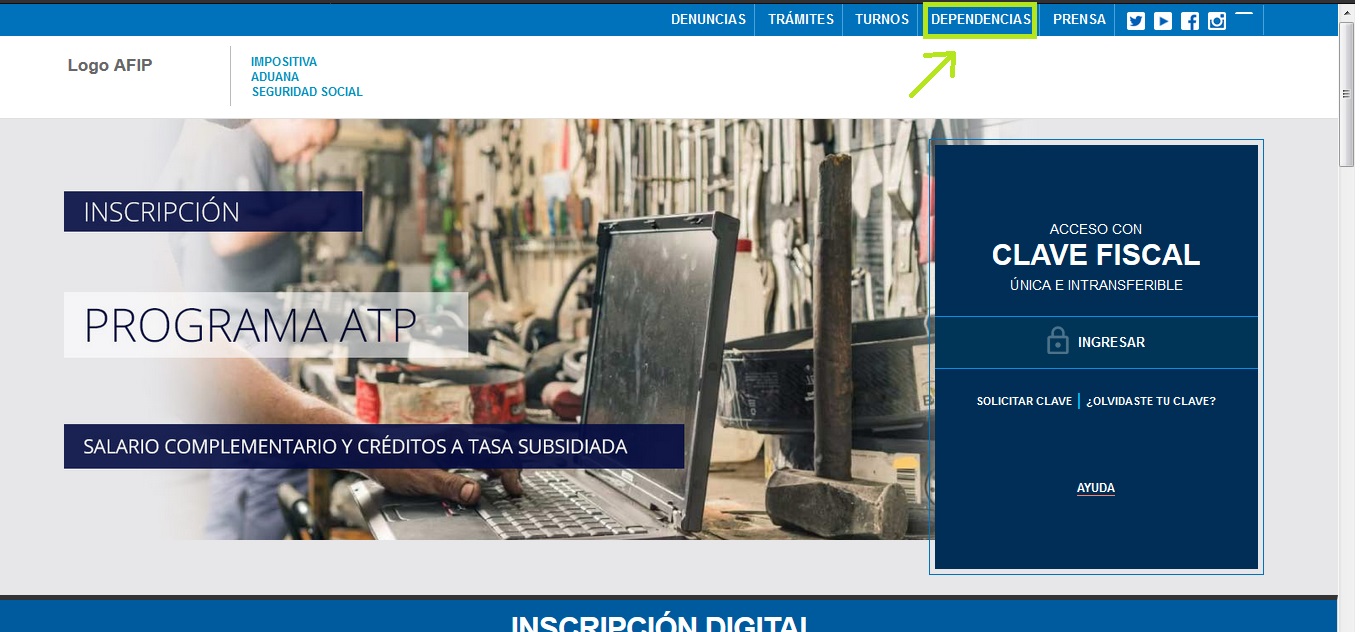Click the Impositiva link

pos(284,62)
